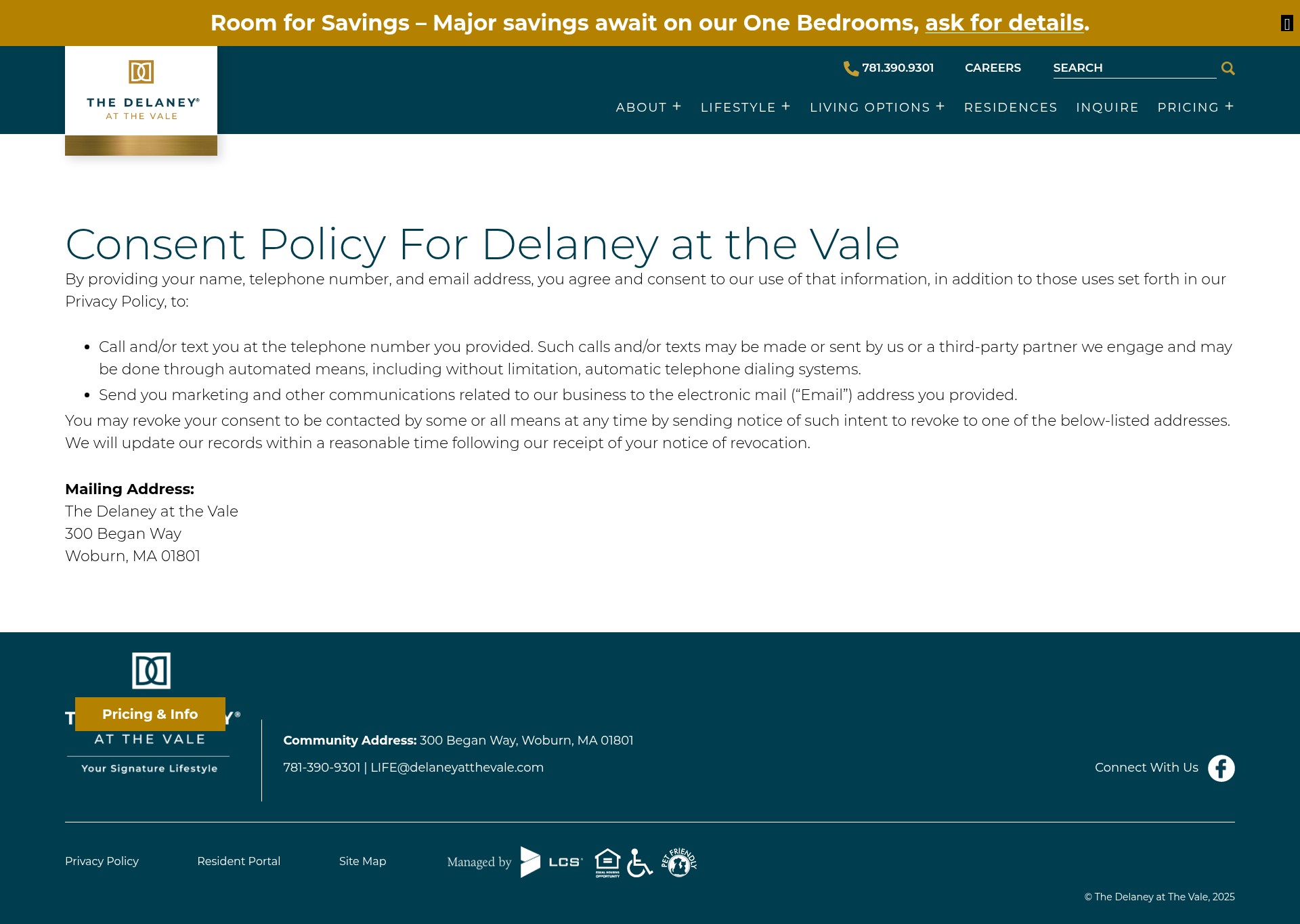The height and width of the screenshot is (924, 1300).
Task: Open the Facebook page icon in the footer
Action: tap(1221, 768)
